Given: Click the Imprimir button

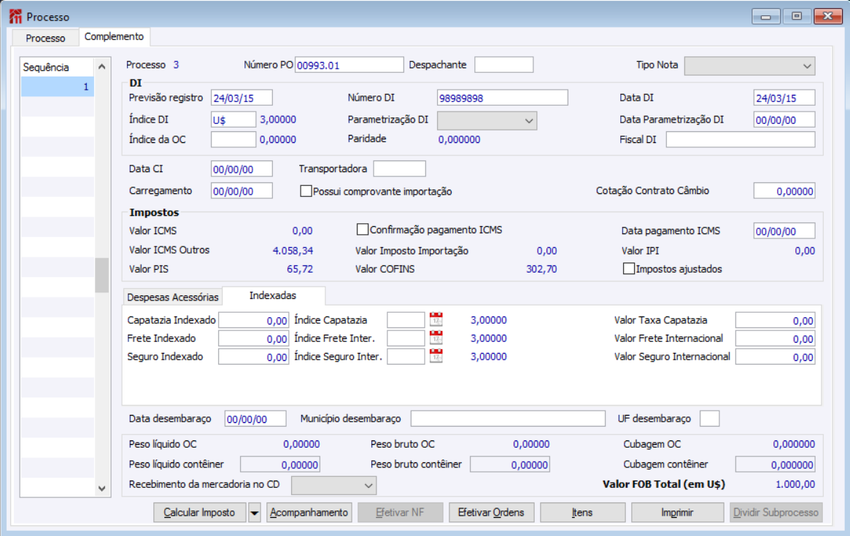Looking at the screenshot, I should coord(677,512).
